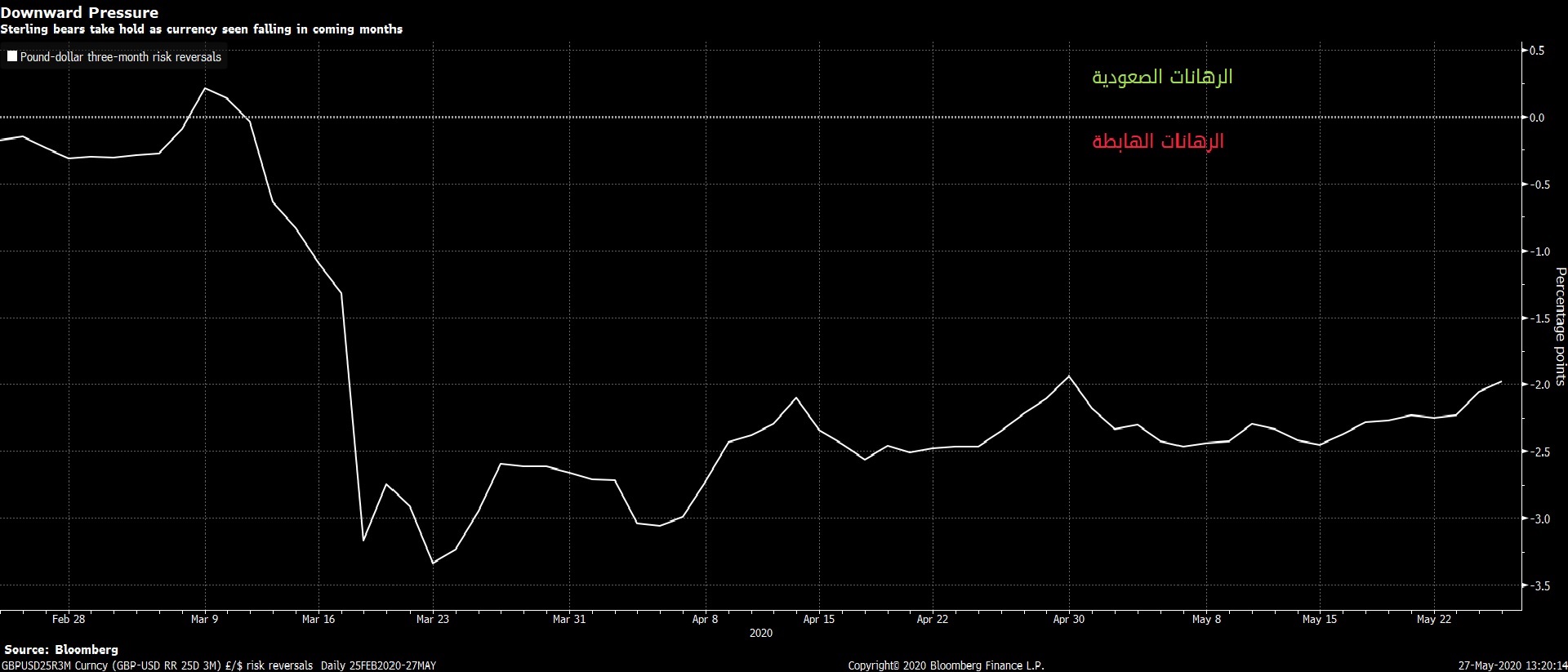Click the legend label 'Pound-dollar three-month risk reversals'
This screenshot has width=1568, height=672.
[x=121, y=57]
